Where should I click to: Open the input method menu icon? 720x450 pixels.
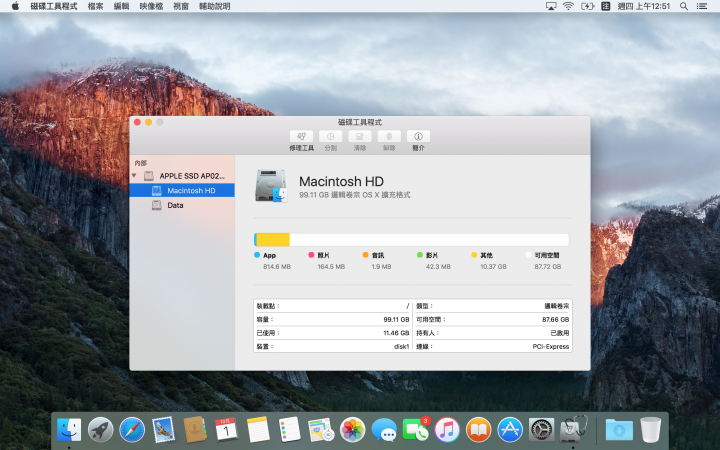[x=606, y=6]
